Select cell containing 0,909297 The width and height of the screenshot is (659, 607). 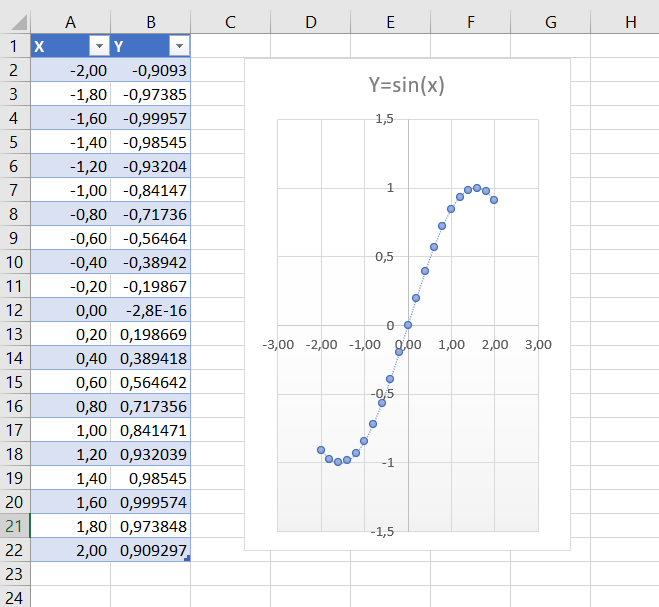(x=150, y=550)
